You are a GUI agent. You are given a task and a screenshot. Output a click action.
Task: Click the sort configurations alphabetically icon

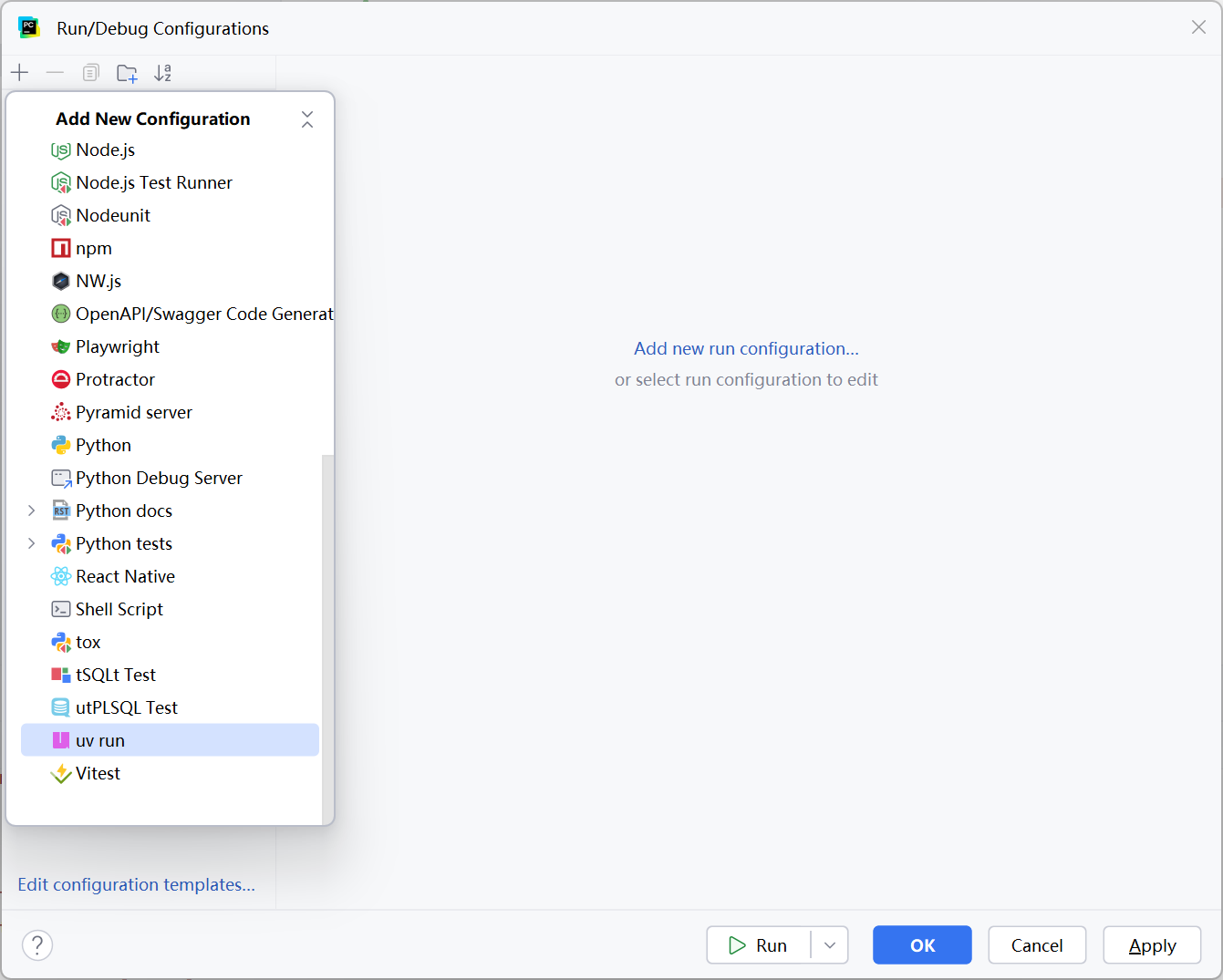click(162, 73)
